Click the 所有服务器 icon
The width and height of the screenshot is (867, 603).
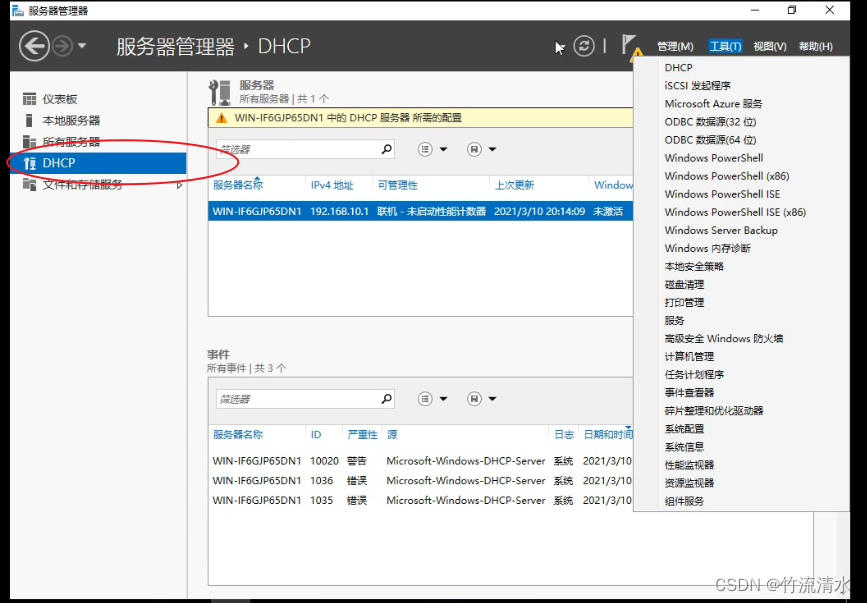tap(29, 141)
